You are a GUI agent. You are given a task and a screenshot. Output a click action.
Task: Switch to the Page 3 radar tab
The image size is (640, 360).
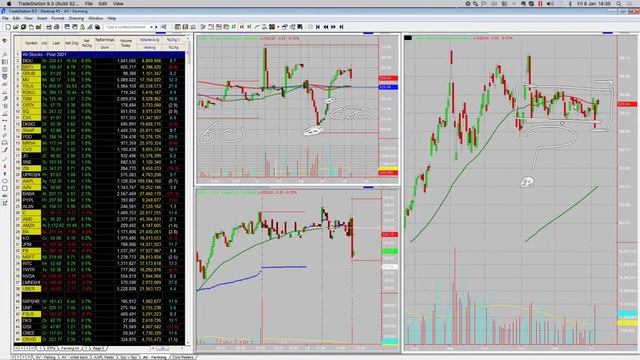(98, 349)
